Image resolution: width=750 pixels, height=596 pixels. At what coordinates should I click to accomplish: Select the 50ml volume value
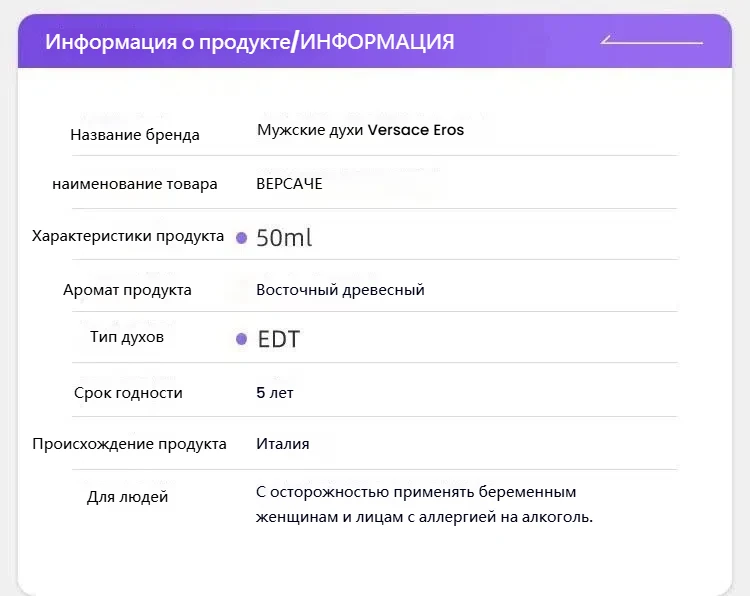(284, 238)
